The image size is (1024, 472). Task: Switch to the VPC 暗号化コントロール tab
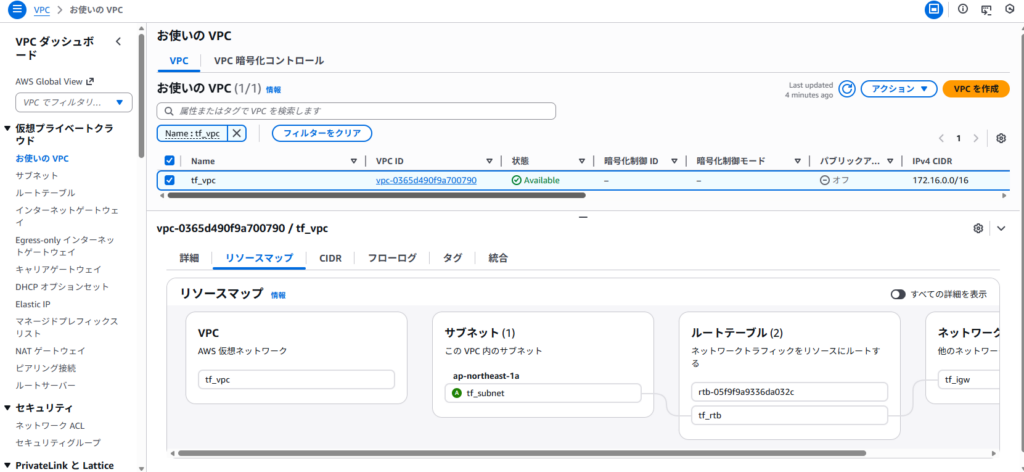[x=268, y=61]
